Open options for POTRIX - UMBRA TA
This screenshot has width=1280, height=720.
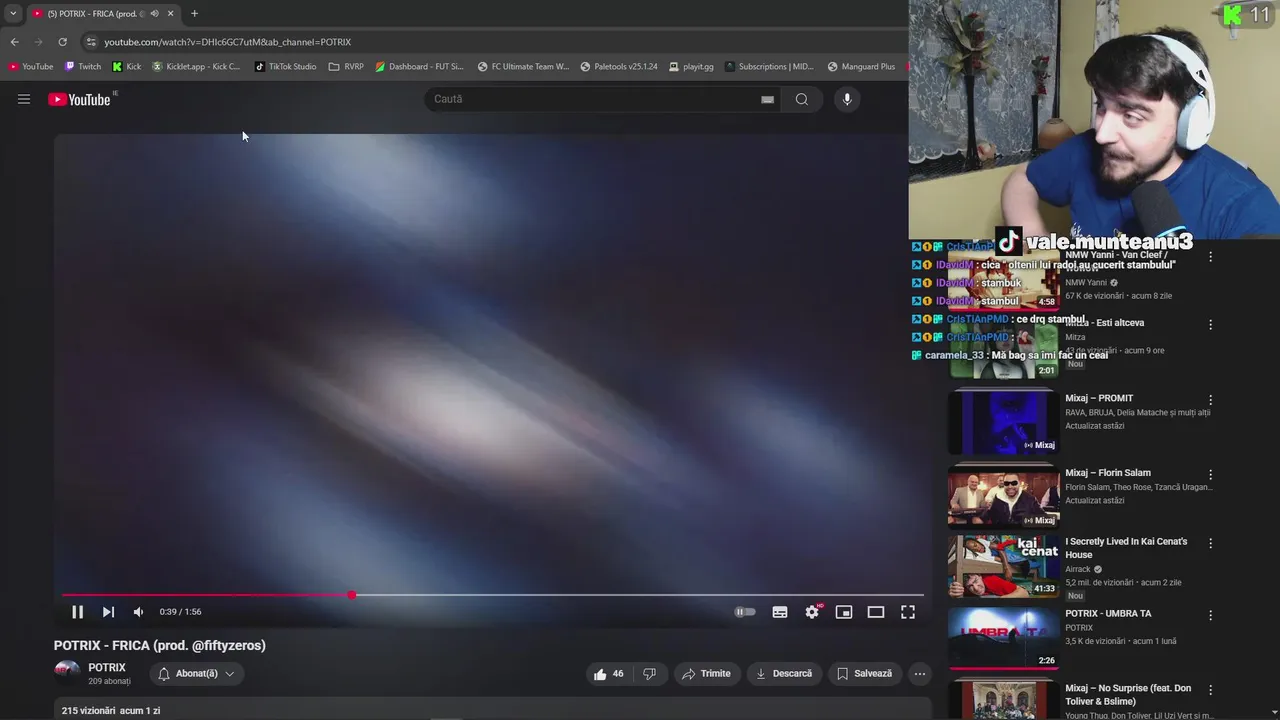(x=1210, y=616)
